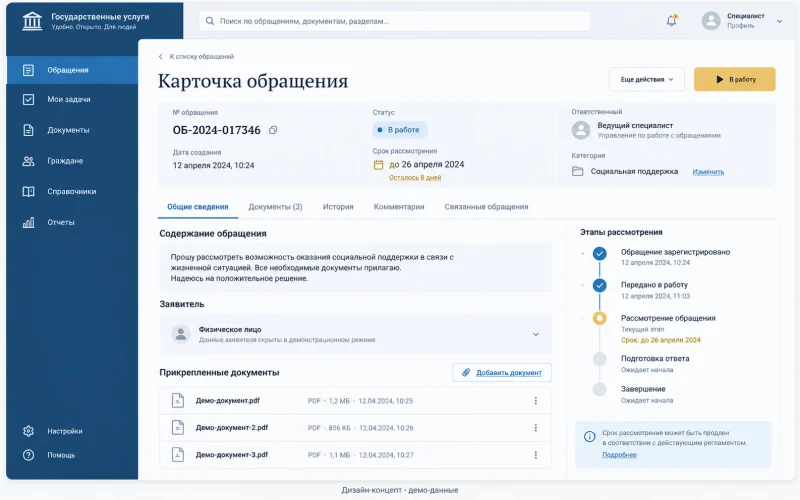The image size is (800, 500).
Task: Open the Подробнее link
Action: click(619, 455)
